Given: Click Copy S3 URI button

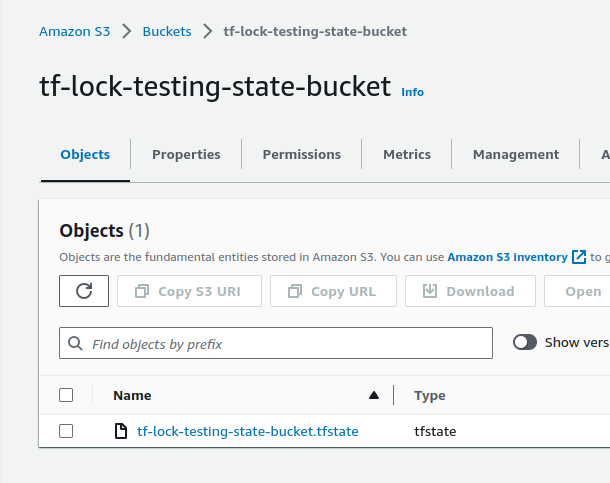Looking at the screenshot, I should tap(189, 291).
